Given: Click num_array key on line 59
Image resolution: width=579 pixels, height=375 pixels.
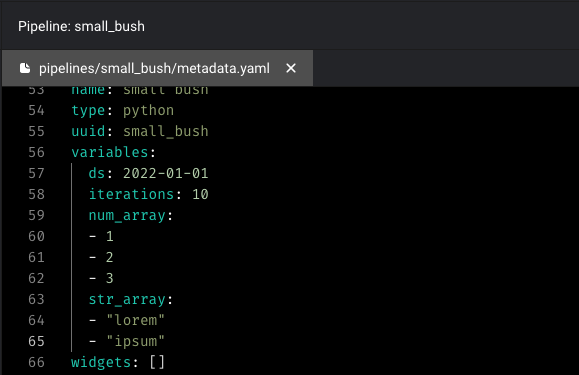Looking at the screenshot, I should point(127,216).
